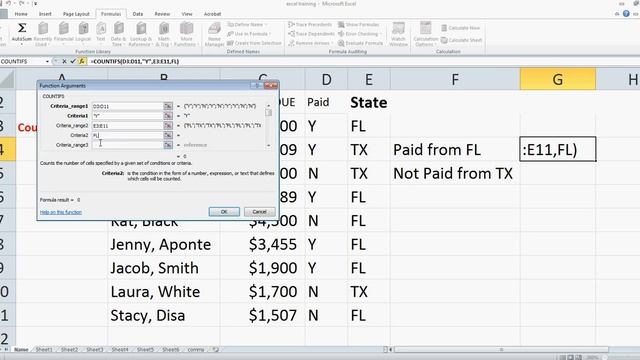Viewport: 640px width, 360px height.
Task: Click Show Formulas
Action: pos(359,24)
